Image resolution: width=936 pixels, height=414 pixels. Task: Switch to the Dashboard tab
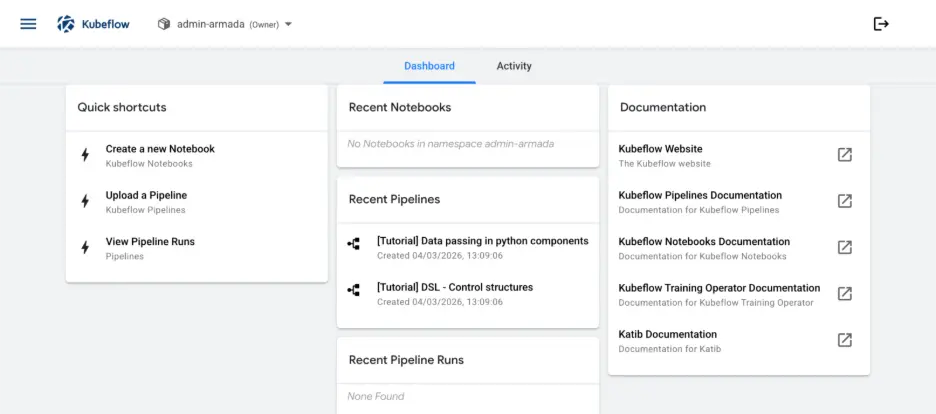coord(429,66)
